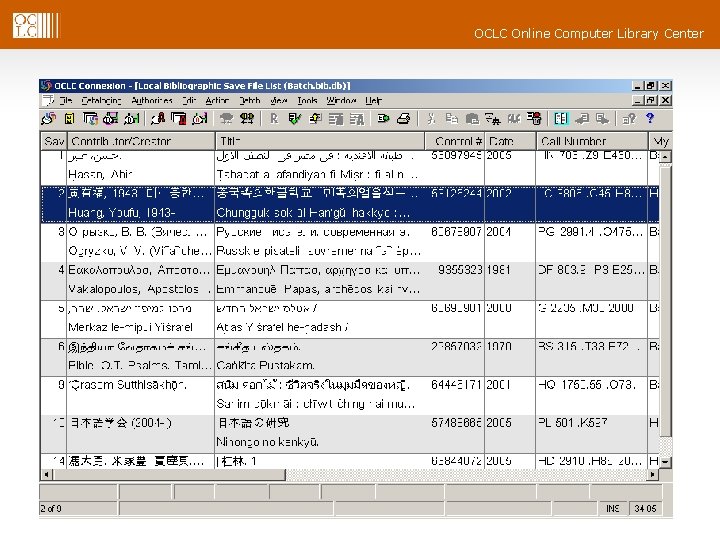Sort by the Date column header
The image size is (720, 540).
[x=510, y=141]
